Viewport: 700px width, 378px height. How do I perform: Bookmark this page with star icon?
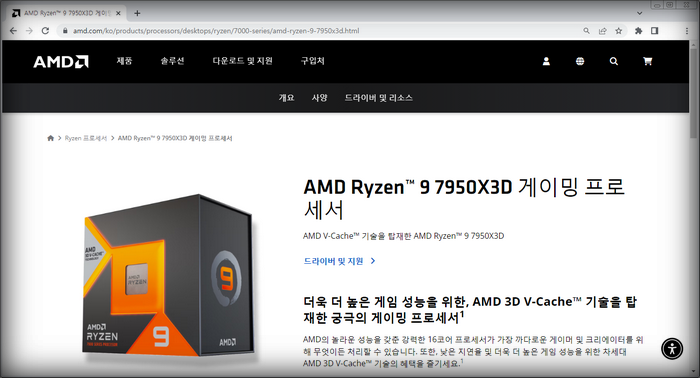click(x=618, y=31)
